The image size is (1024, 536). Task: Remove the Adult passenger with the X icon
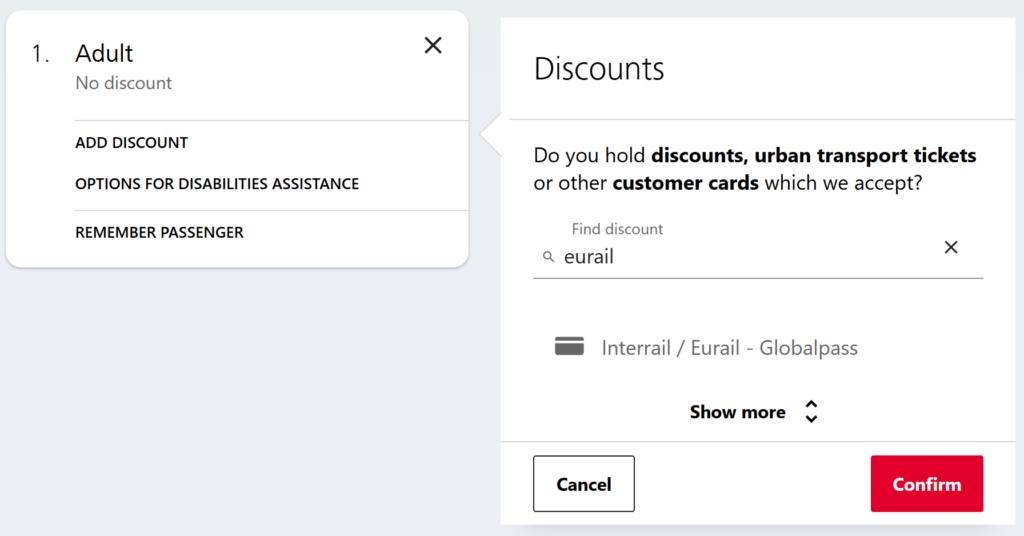pos(433,46)
